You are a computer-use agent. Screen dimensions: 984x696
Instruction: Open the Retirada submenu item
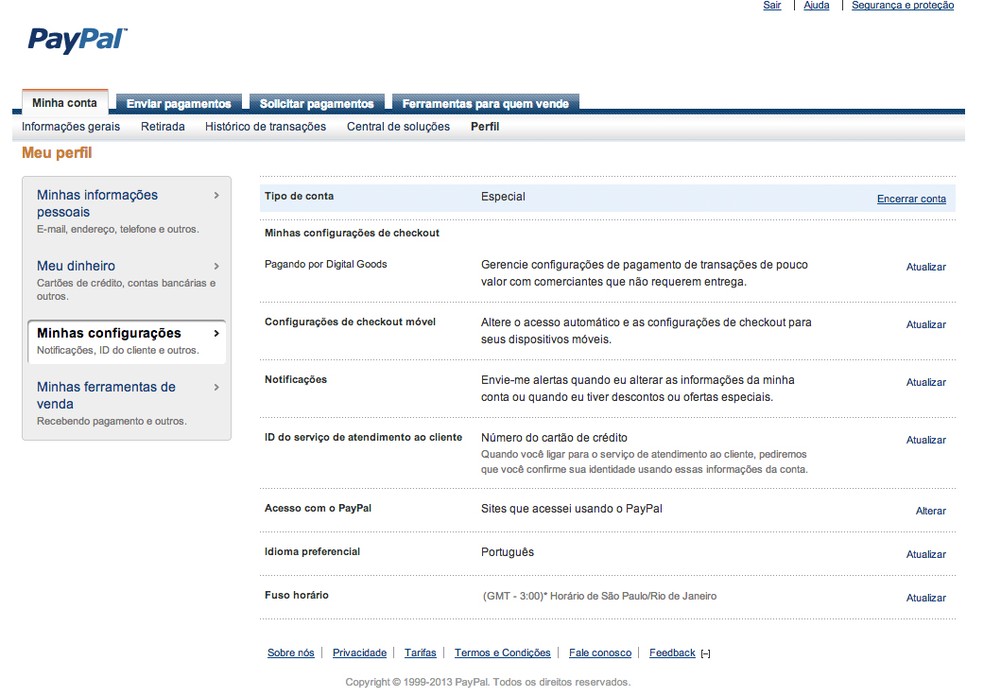(x=163, y=127)
